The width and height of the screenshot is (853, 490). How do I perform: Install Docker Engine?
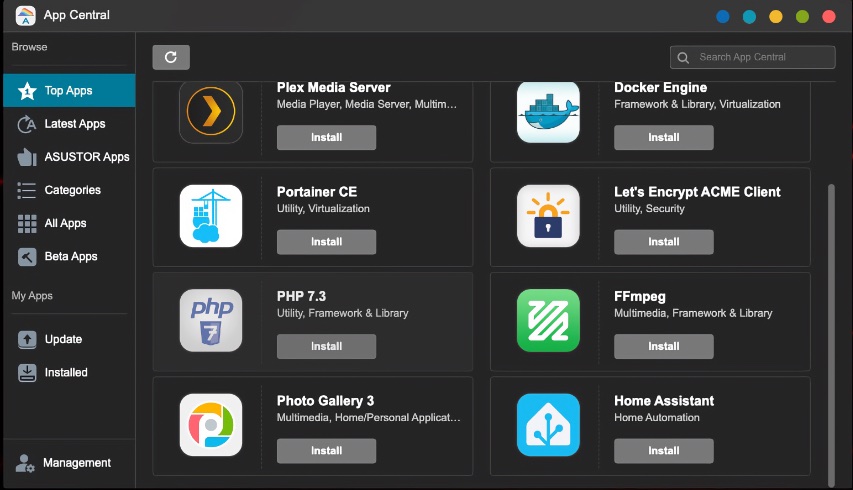[x=664, y=138]
